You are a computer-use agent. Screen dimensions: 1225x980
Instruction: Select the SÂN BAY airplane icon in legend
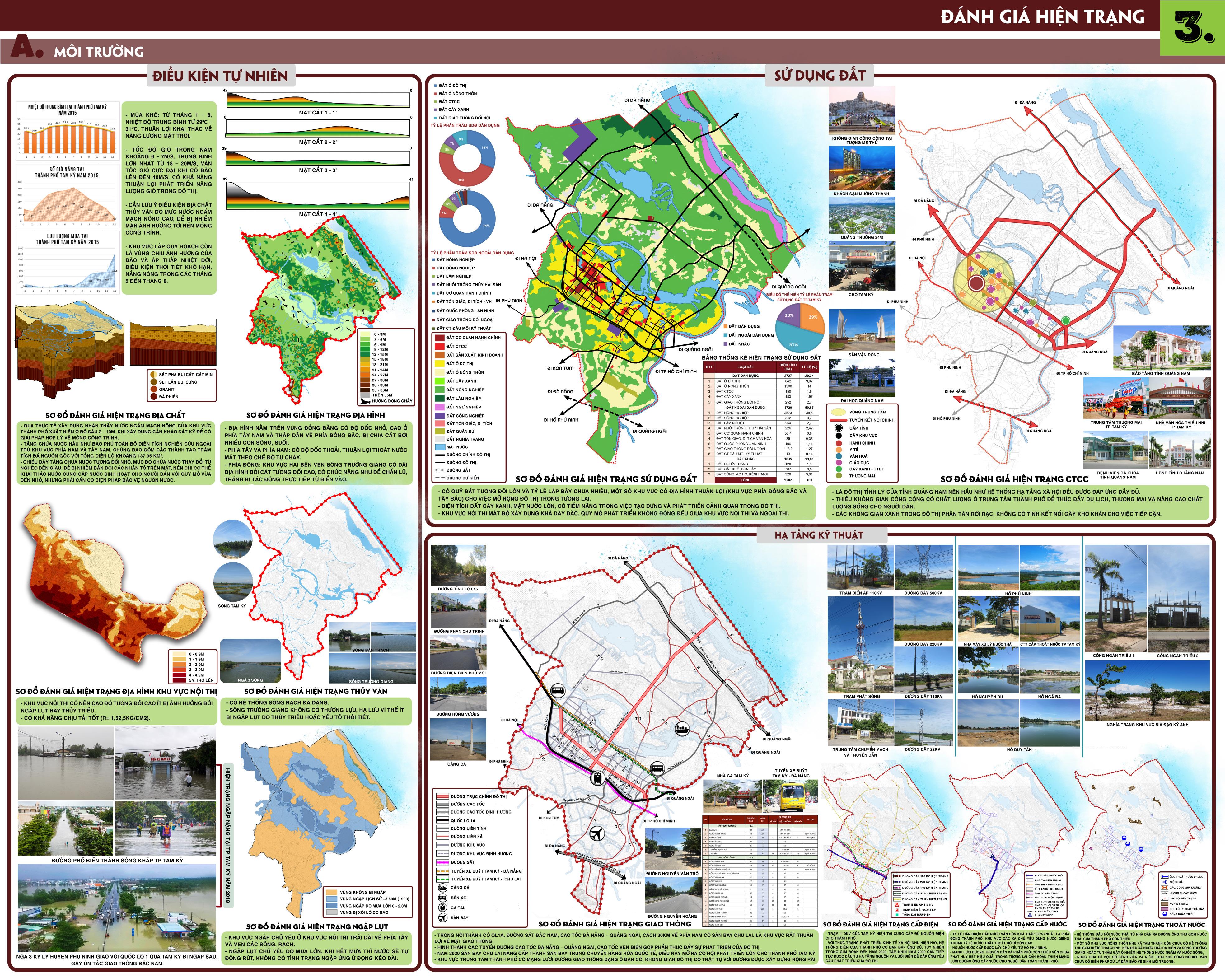click(x=443, y=917)
